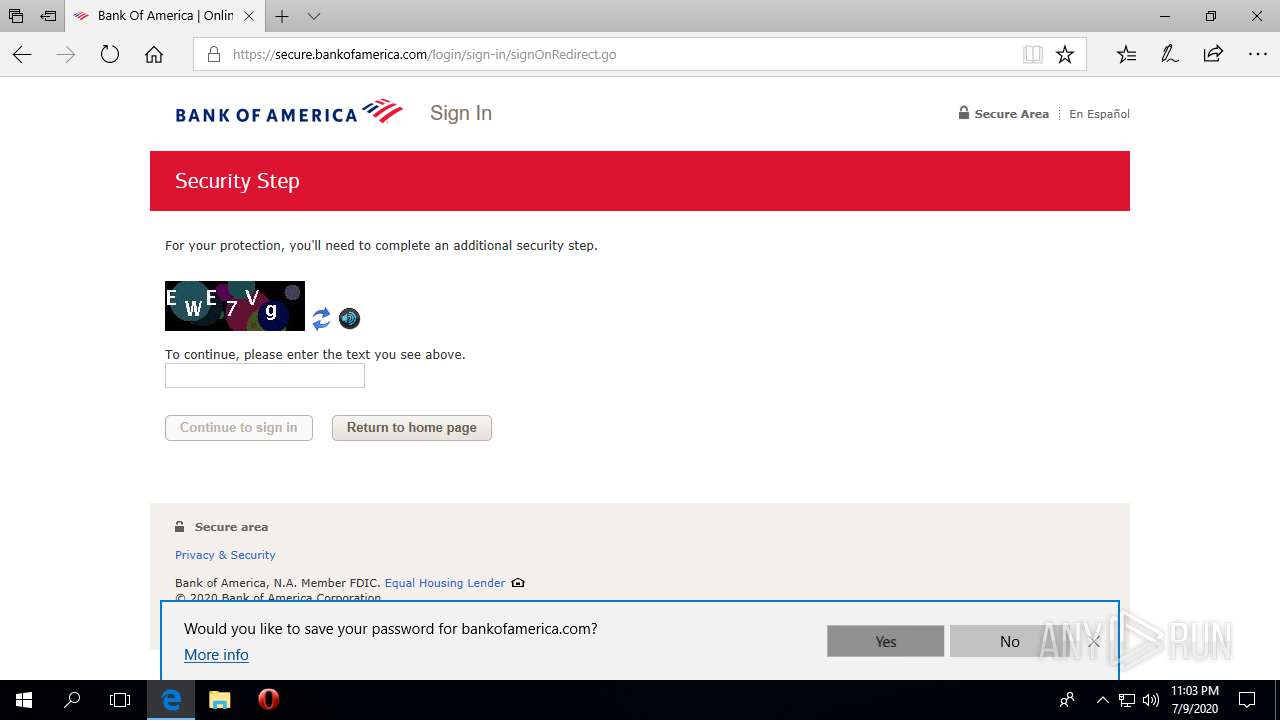1280x720 pixels.
Task: Click the captcha image
Action: coord(235,306)
